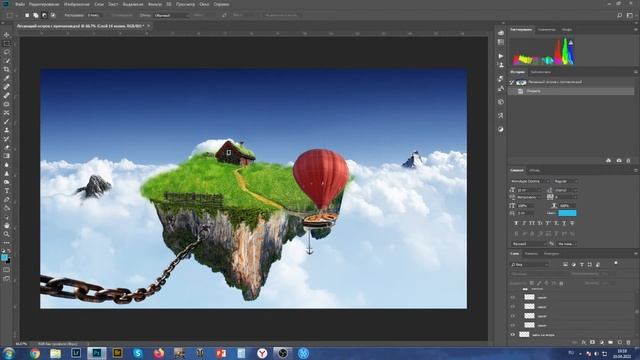
Task: Open the Layers panel menu
Action: pyautogui.click(x=636, y=254)
